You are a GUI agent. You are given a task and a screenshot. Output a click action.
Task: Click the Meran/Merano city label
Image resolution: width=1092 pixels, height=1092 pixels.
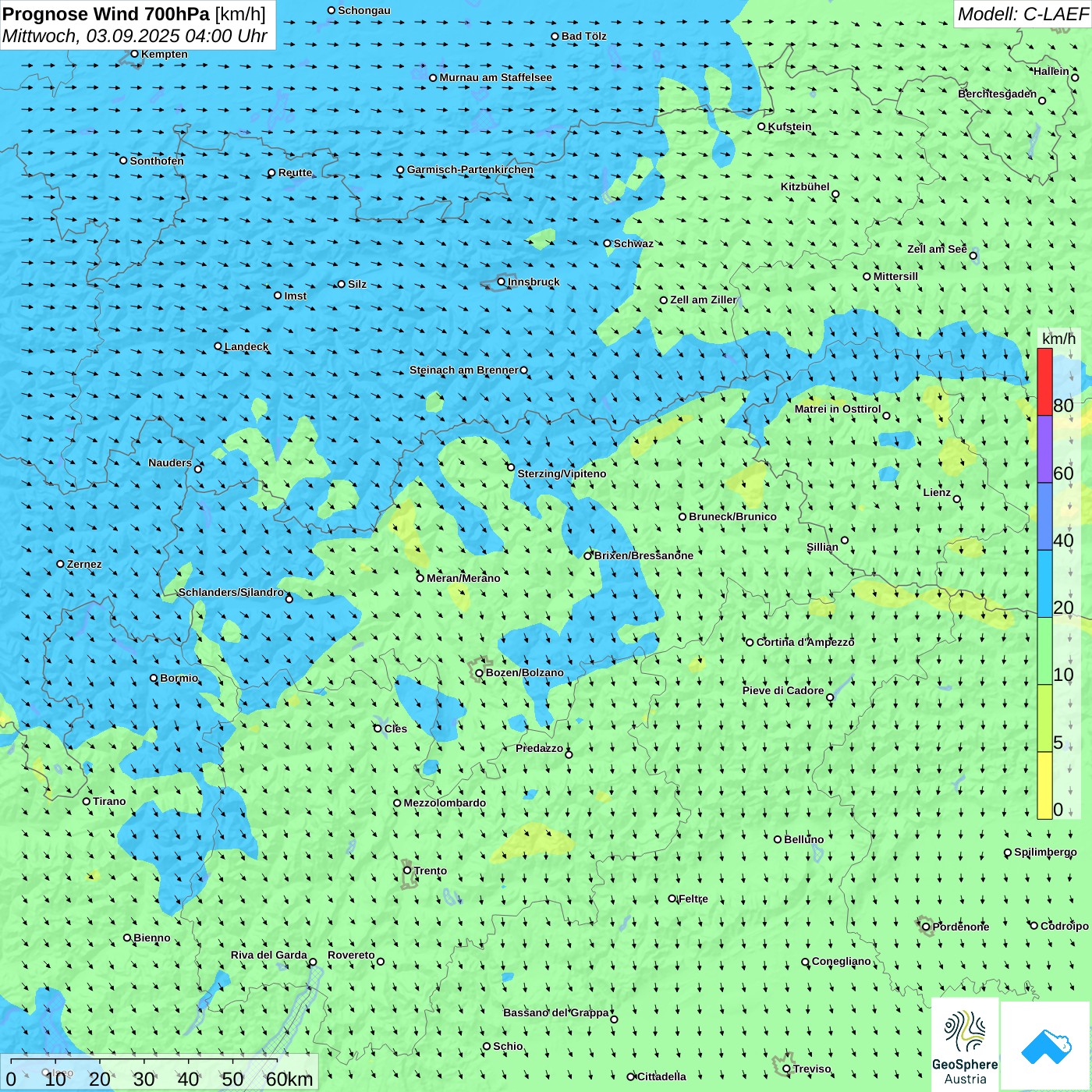click(x=463, y=578)
